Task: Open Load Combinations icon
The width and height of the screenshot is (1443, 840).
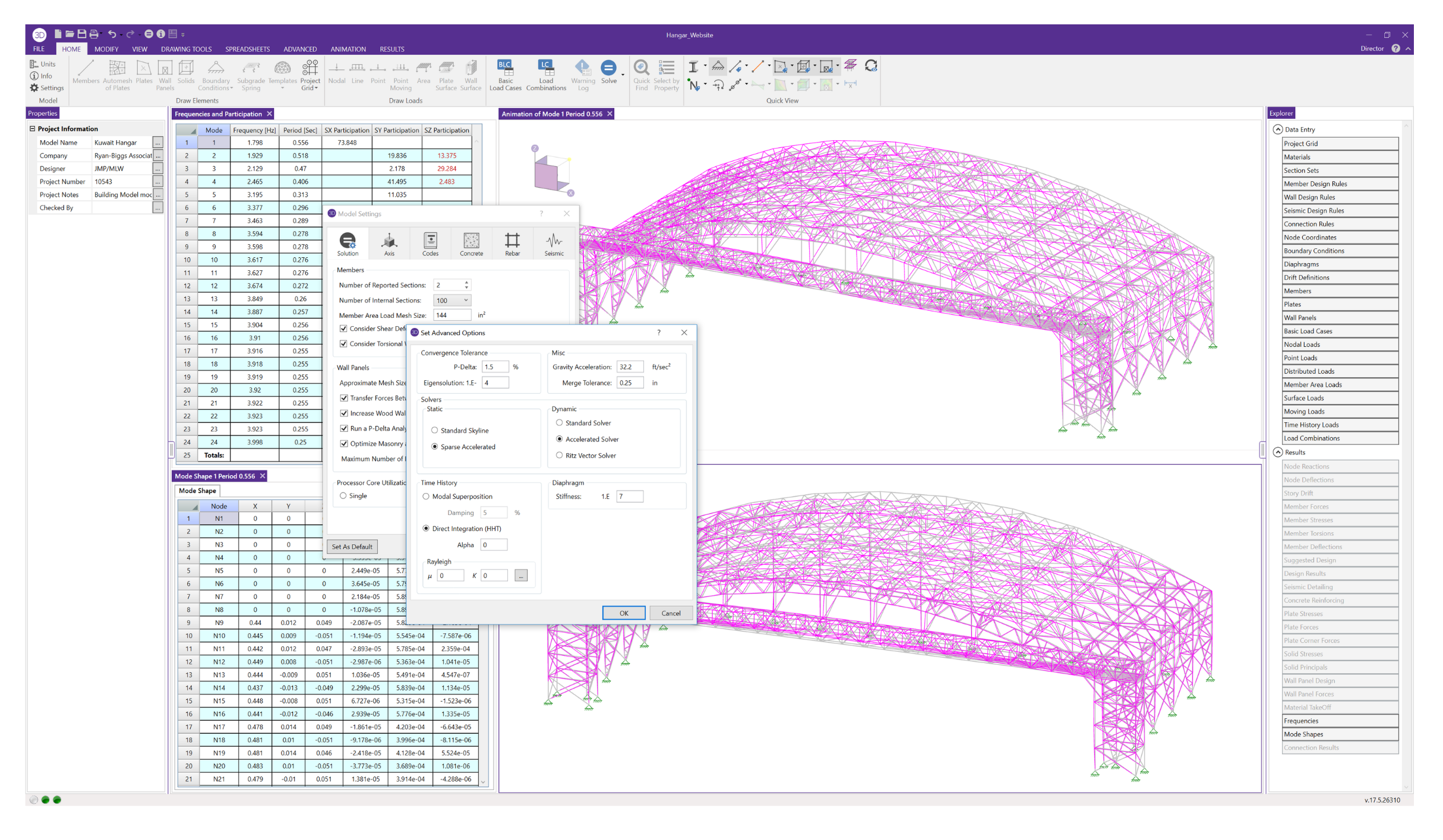Action: click(x=545, y=68)
